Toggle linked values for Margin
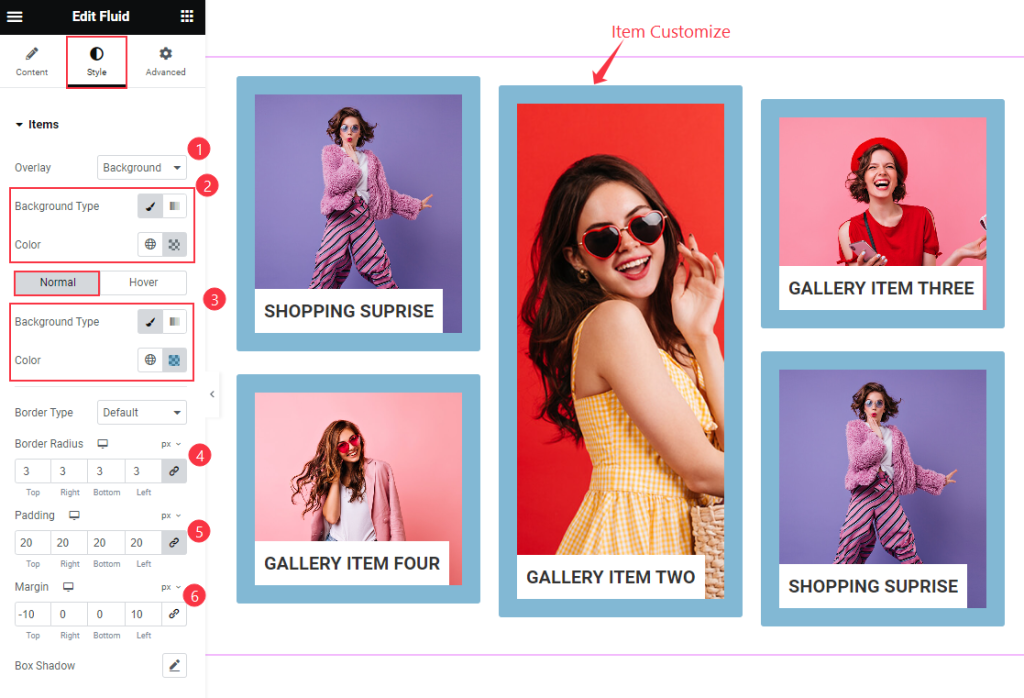This screenshot has width=1024, height=698. (x=174, y=614)
